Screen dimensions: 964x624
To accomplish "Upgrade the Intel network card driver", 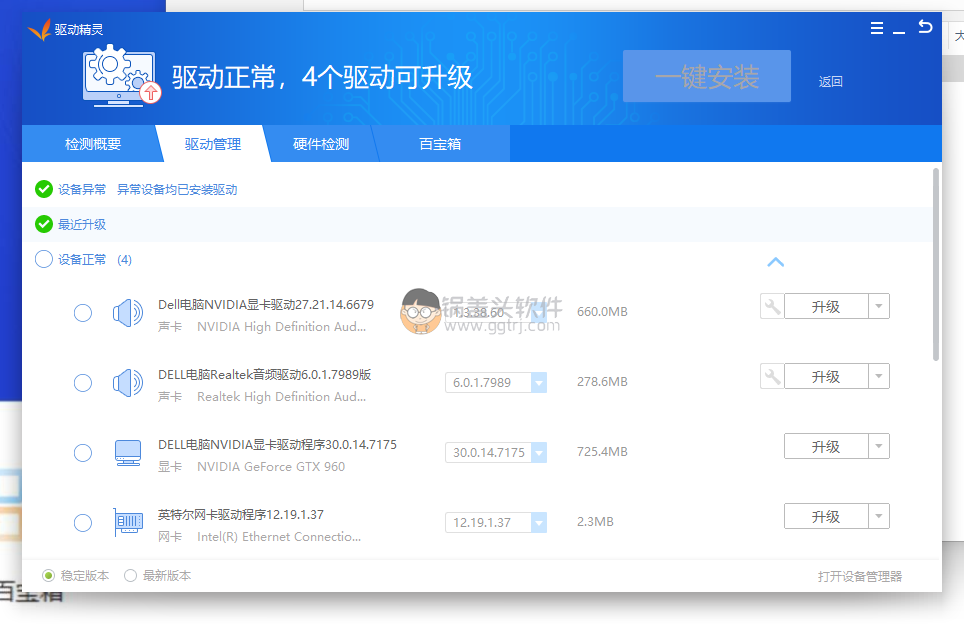I will [826, 516].
